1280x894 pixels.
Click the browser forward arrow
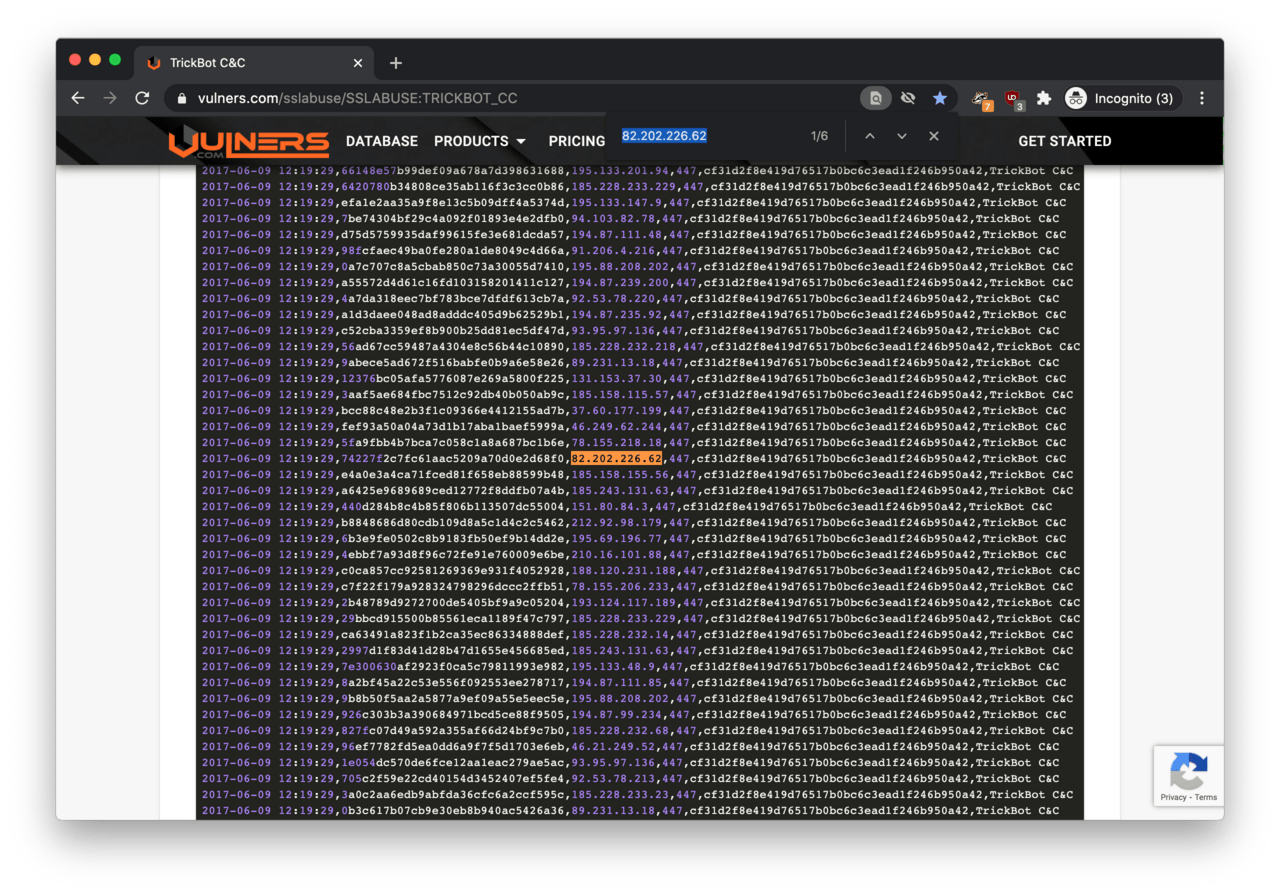pos(110,98)
